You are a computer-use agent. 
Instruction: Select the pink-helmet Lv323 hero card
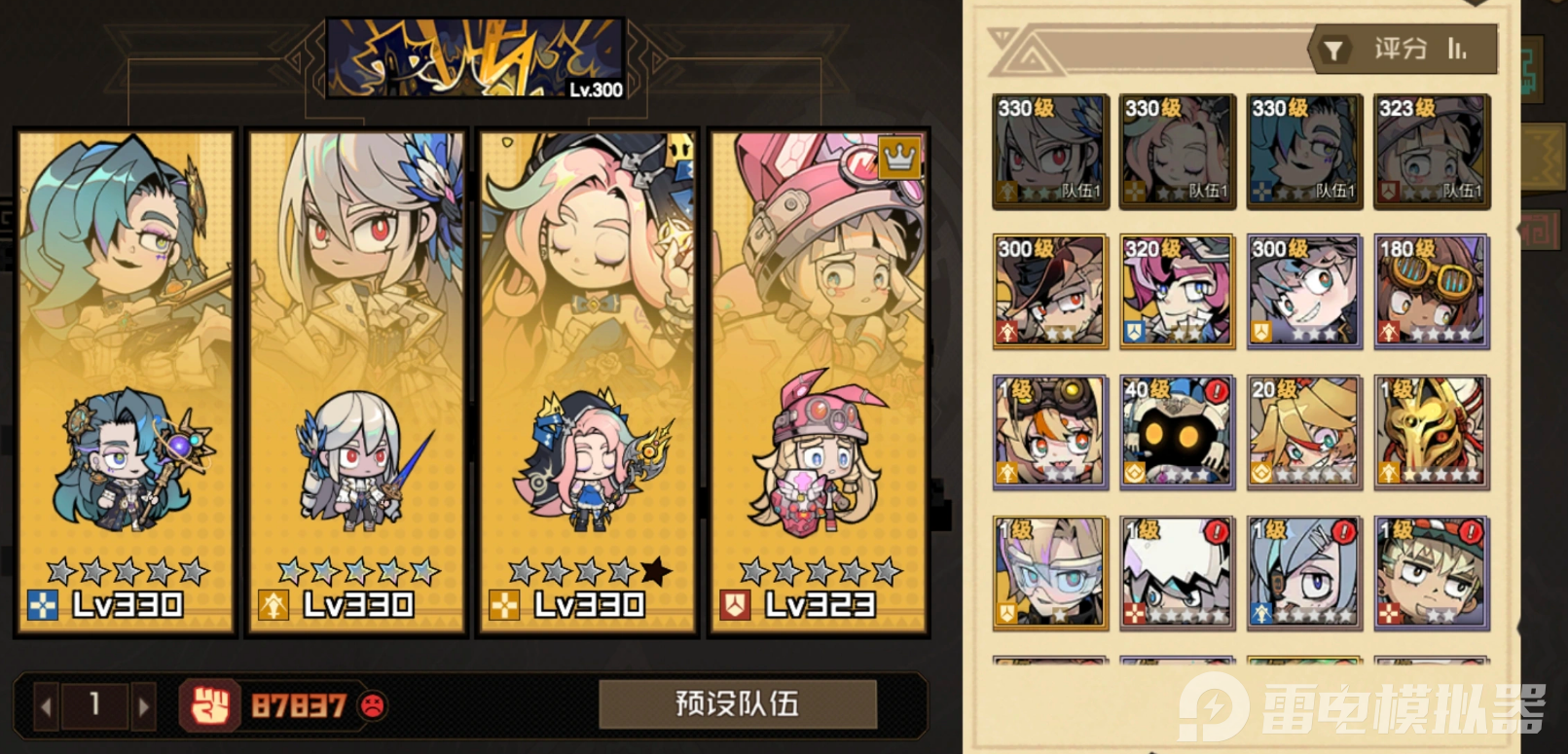tap(818, 382)
